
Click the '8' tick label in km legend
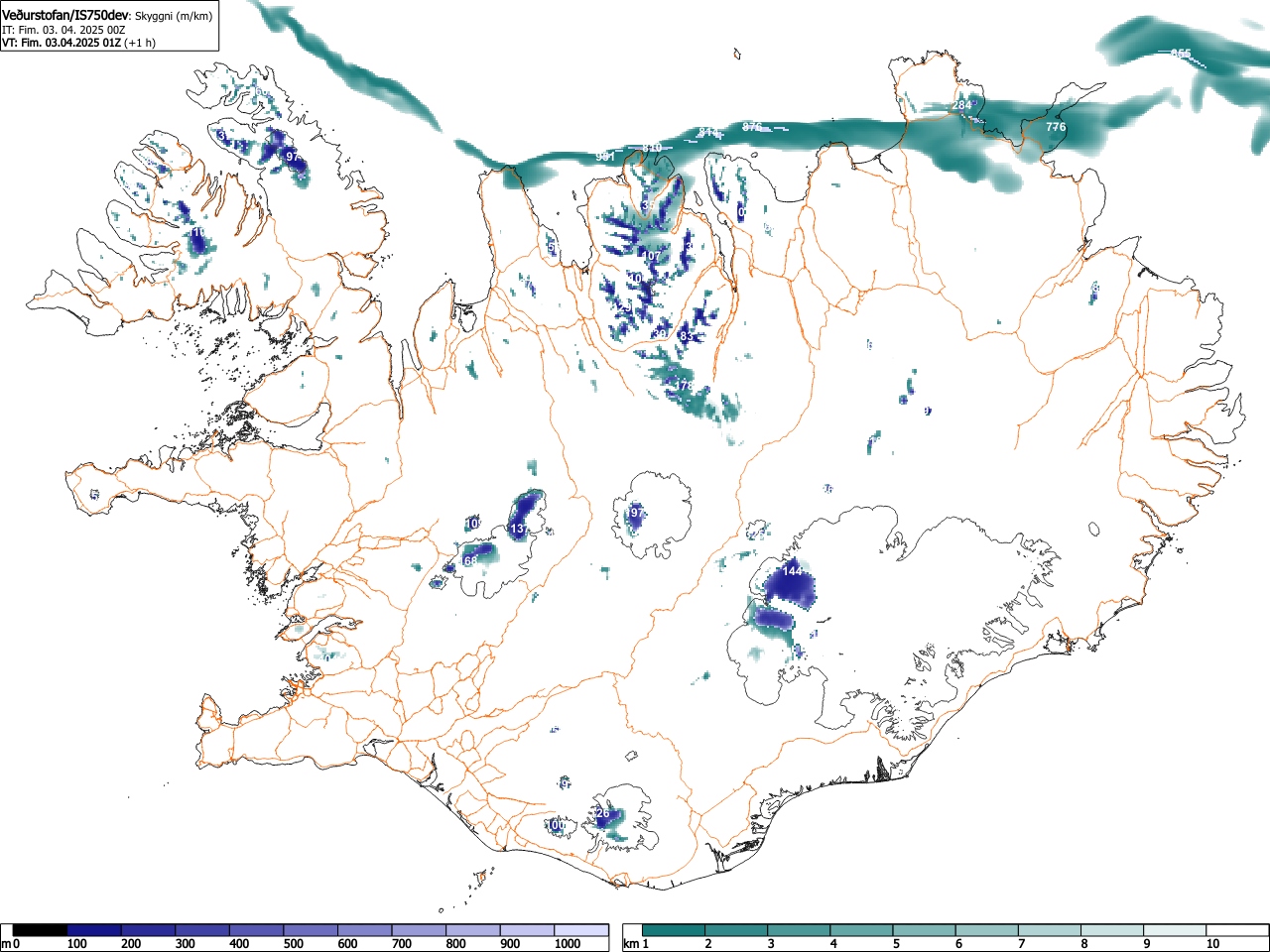[1082, 944]
